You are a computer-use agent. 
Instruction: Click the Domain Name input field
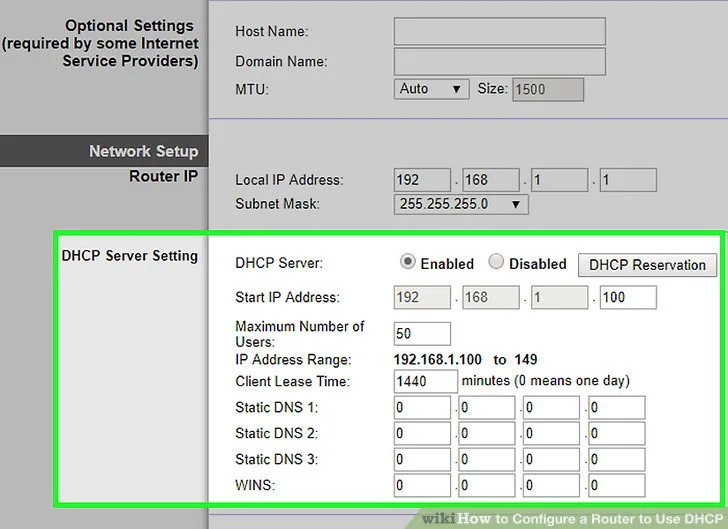pos(500,62)
